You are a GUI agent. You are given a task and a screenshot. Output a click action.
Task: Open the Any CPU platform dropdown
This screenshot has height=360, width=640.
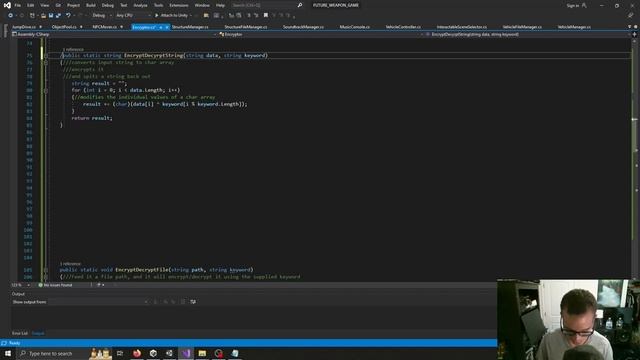[133, 16]
